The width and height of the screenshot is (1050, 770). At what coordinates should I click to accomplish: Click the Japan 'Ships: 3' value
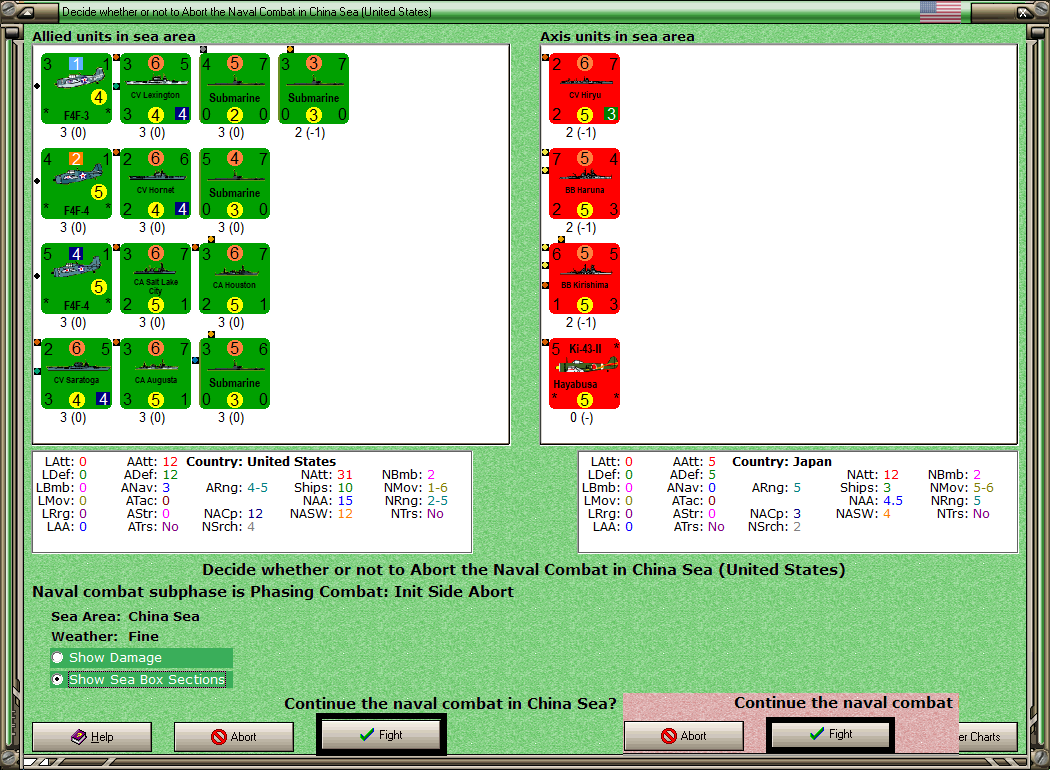865,487
